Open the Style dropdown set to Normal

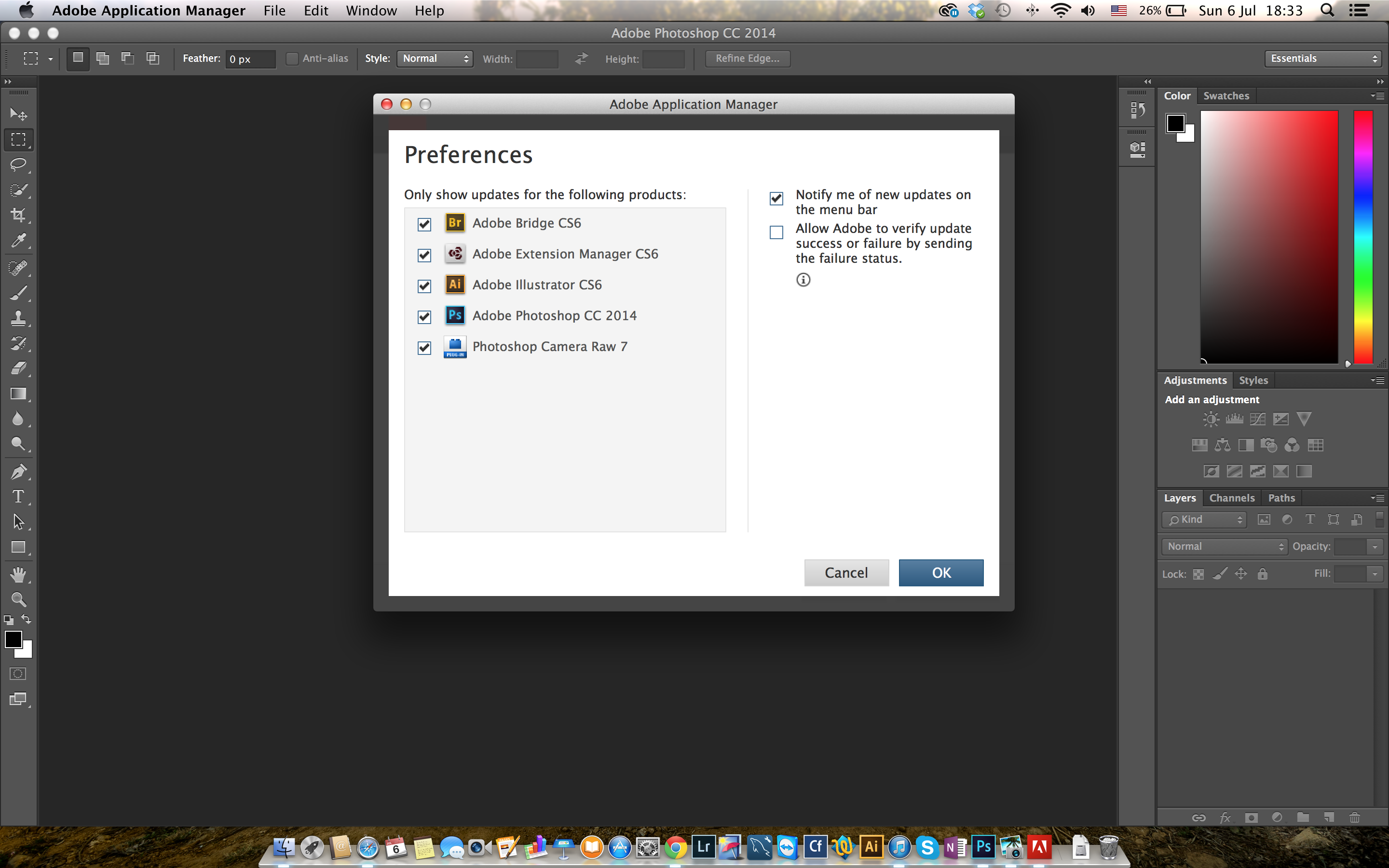435,58
